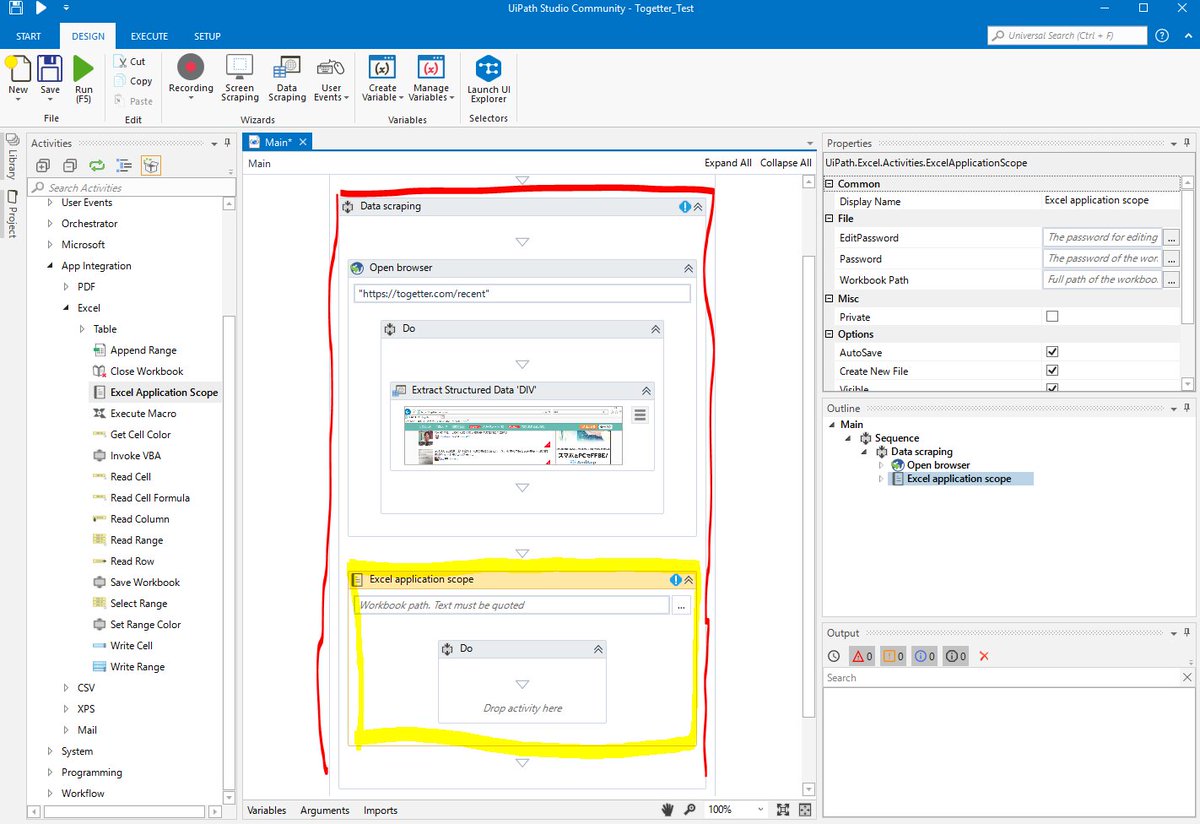Open the Data Scraping wizard
The width and height of the screenshot is (1200, 824).
(287, 78)
